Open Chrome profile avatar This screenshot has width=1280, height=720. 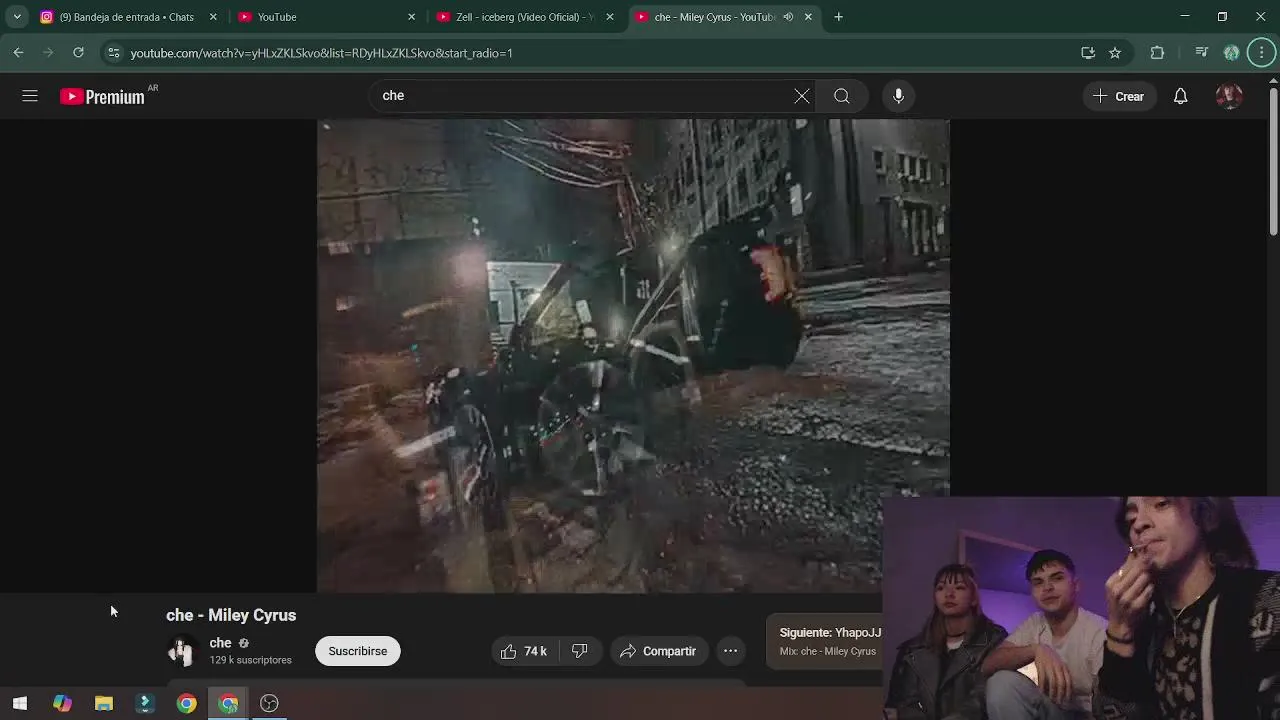click(1232, 53)
